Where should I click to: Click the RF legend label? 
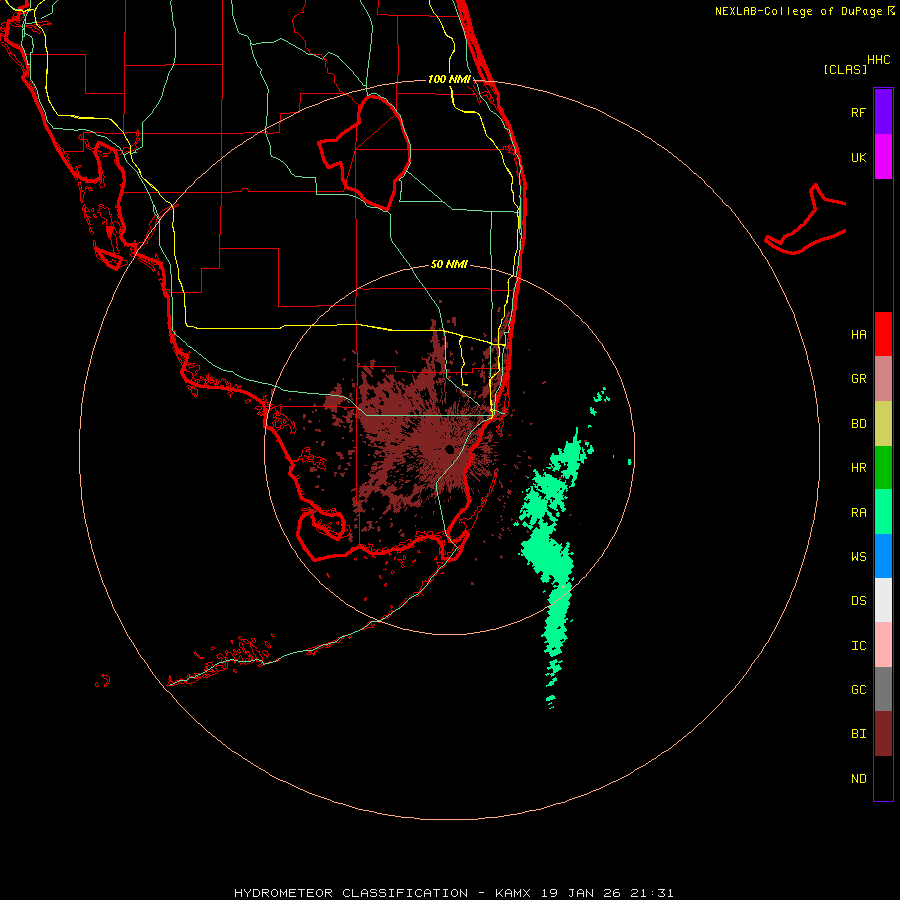(x=858, y=112)
